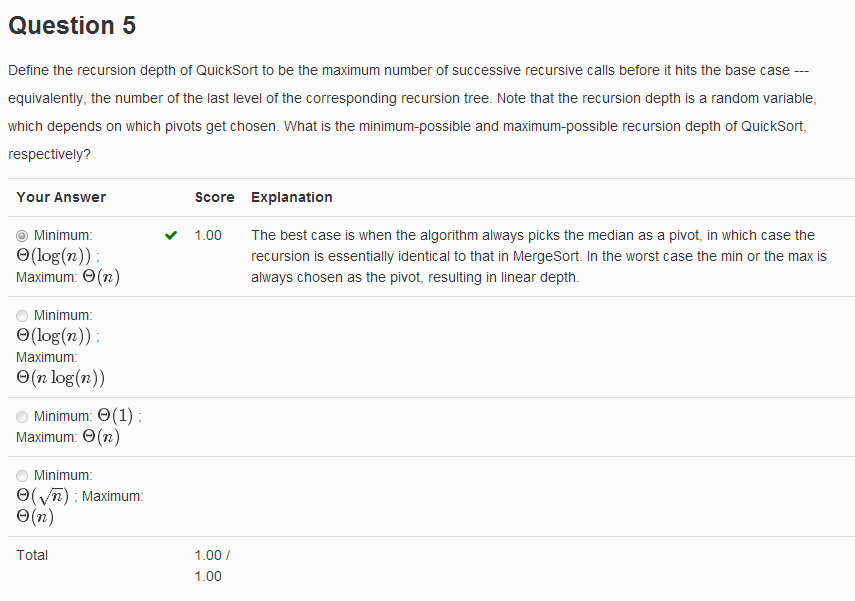Click the 1.00 score value in first row
Screen dimensions: 855x601
coord(208,236)
